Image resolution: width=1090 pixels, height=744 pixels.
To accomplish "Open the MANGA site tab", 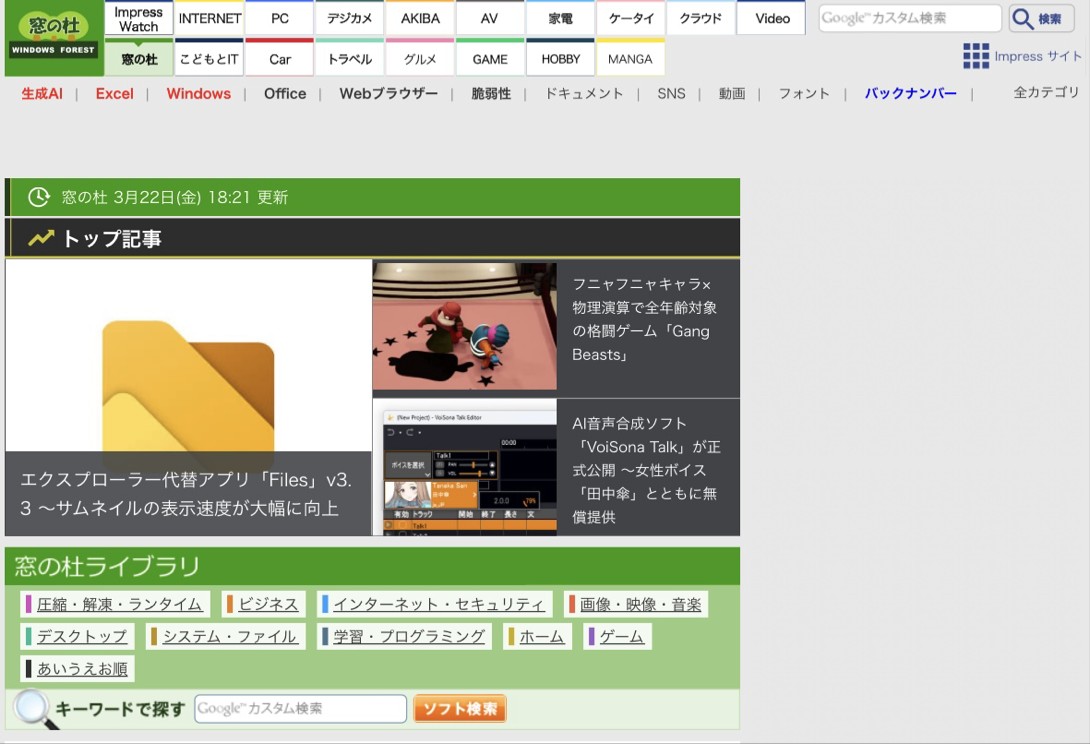I will (x=631, y=58).
